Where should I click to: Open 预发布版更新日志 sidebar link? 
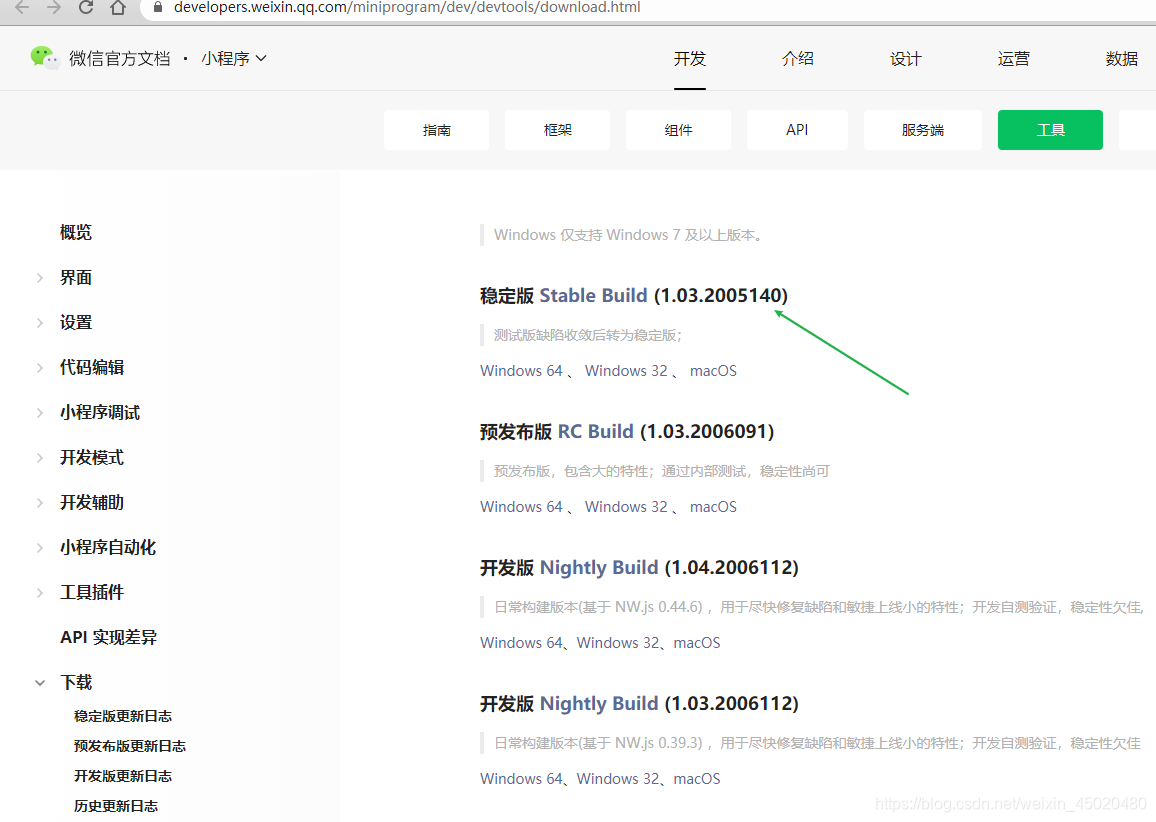tap(130, 746)
